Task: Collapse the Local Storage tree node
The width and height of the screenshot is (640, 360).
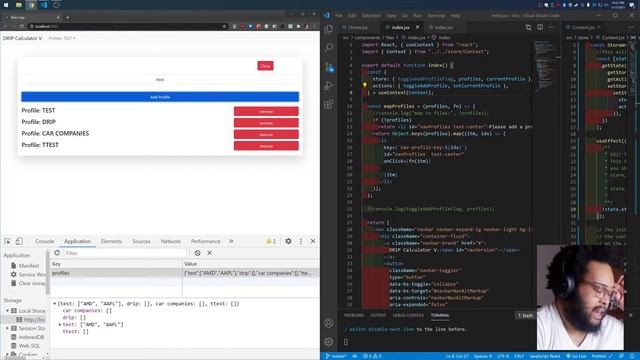Action: coord(7,311)
